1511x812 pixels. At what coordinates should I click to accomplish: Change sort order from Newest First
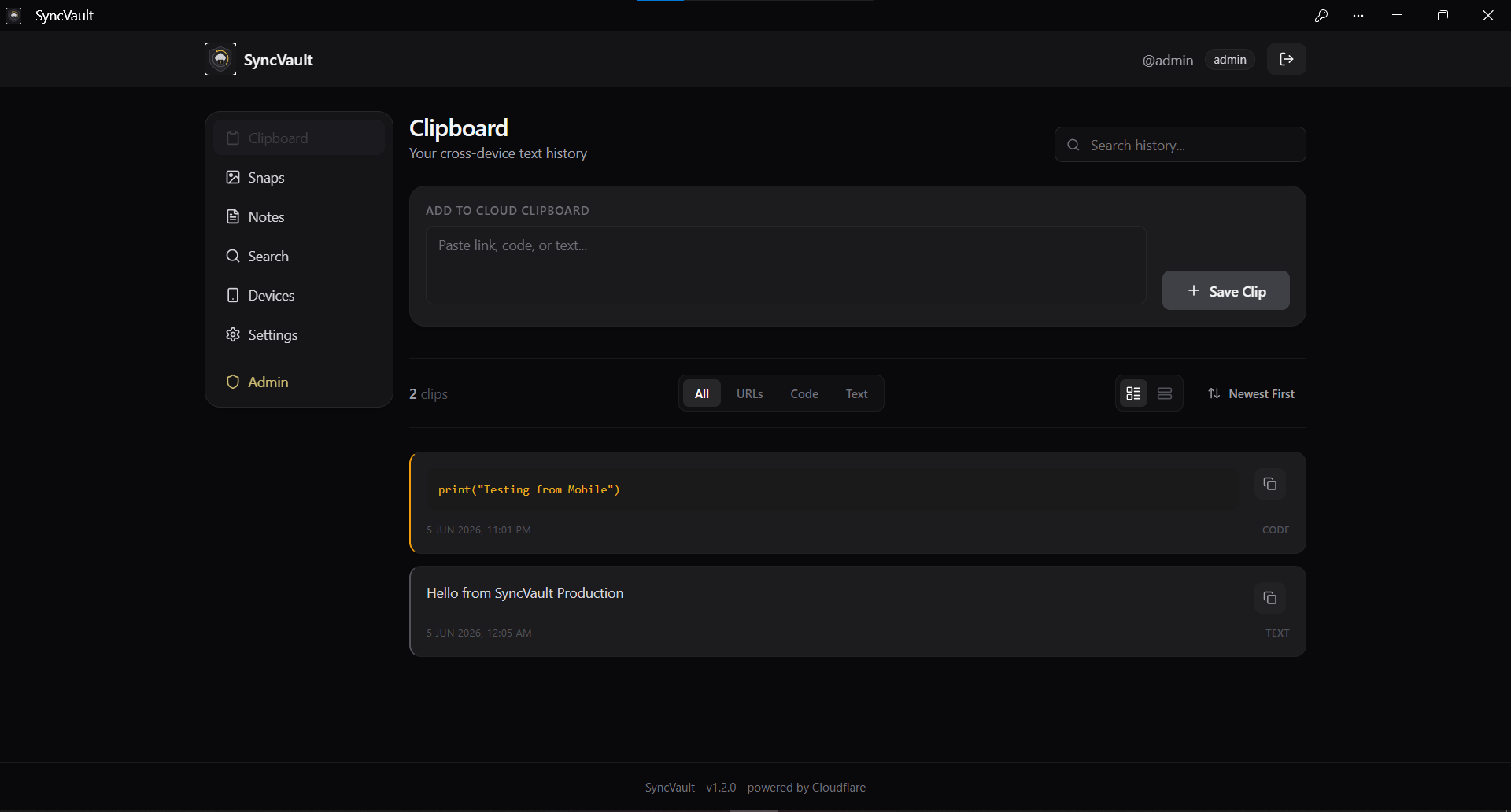[1251, 393]
